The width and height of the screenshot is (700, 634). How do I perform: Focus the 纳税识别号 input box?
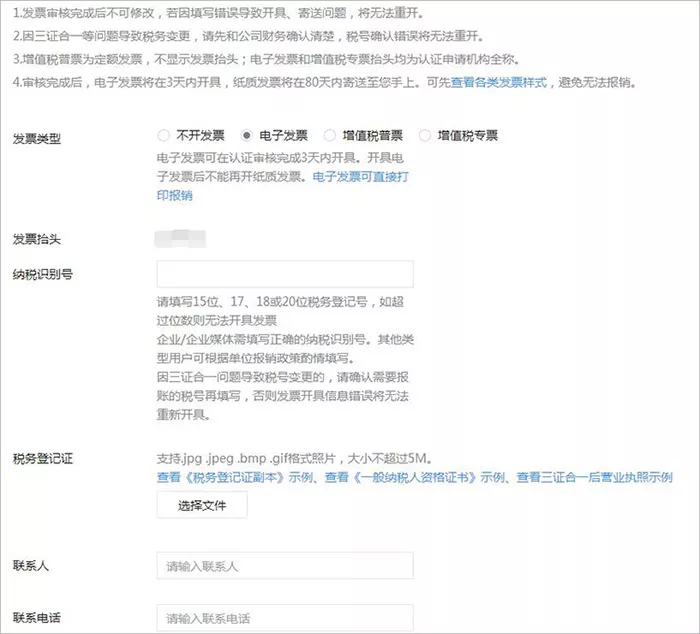coord(285,274)
